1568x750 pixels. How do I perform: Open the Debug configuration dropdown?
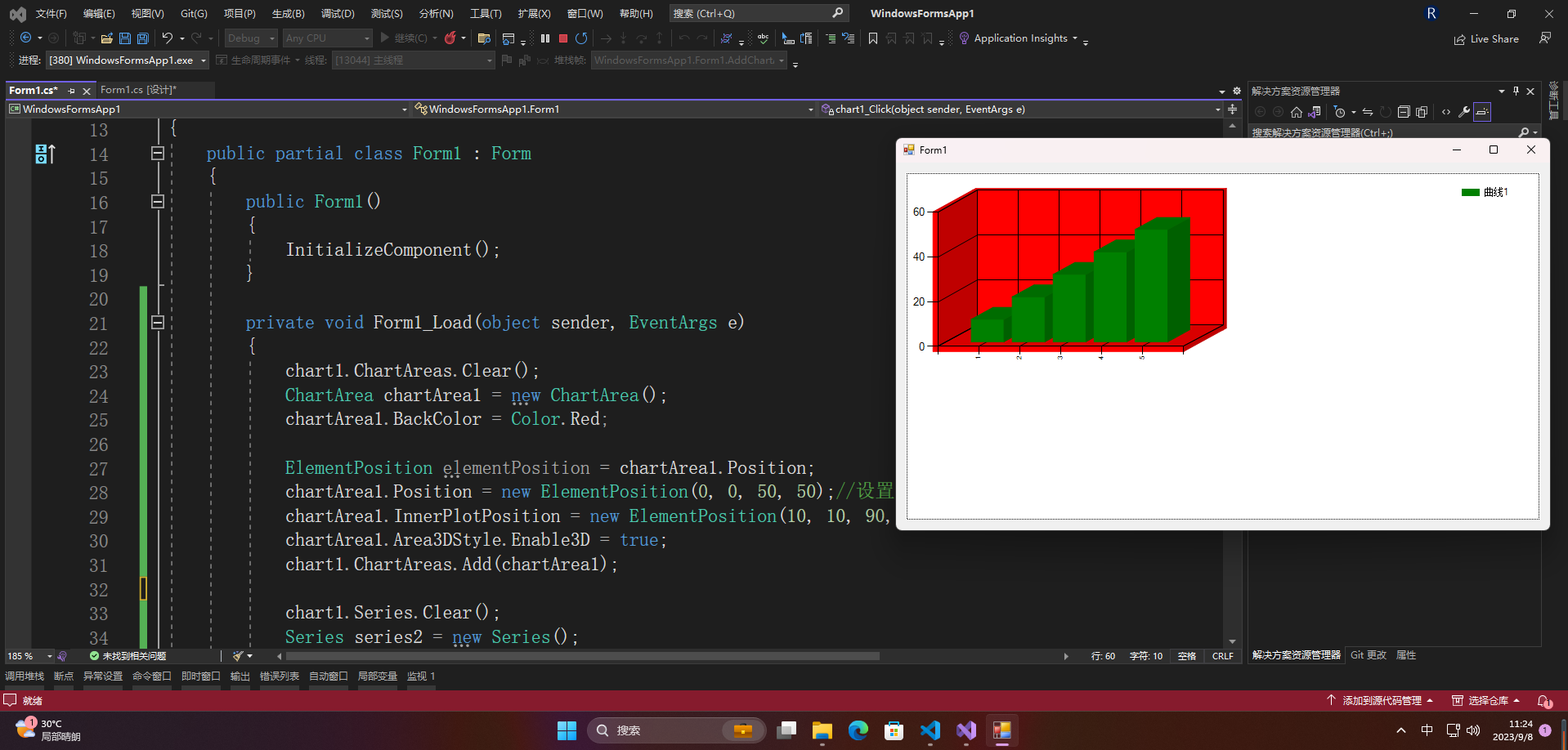252,38
